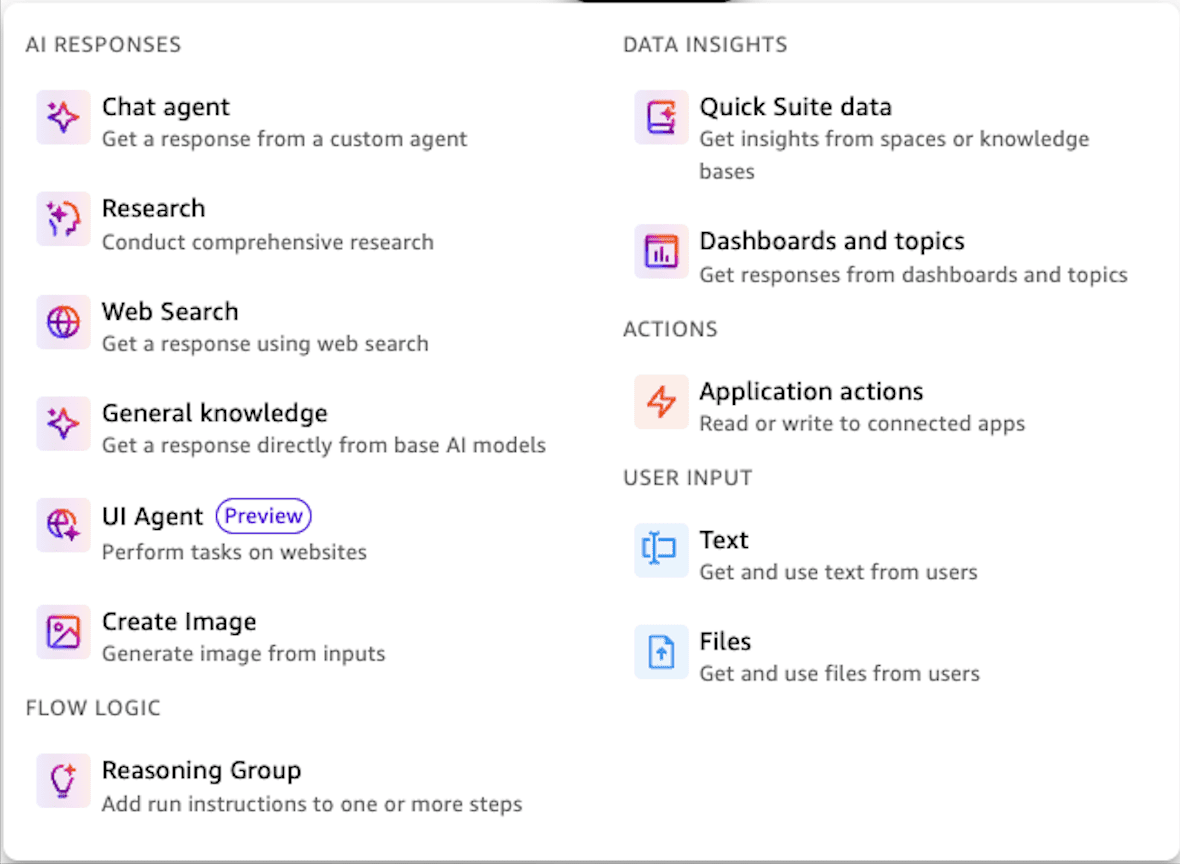Screen dimensions: 1180x864
Task: Click the Files upload icon
Action: tap(661, 652)
